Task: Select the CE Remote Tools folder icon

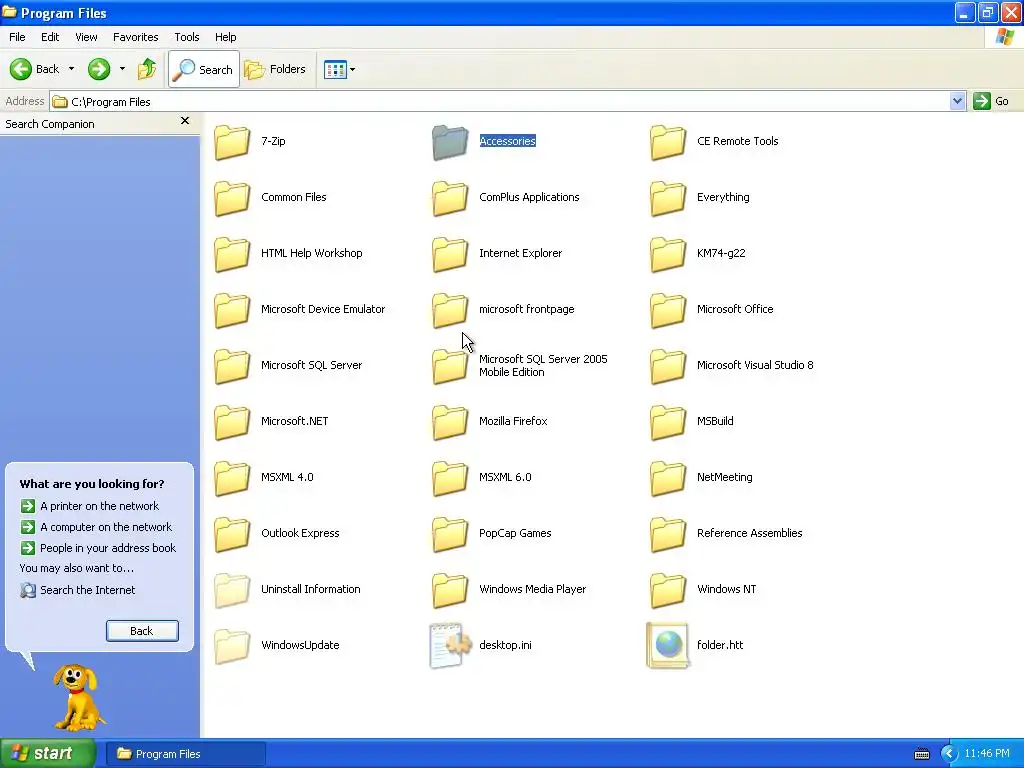Action: pos(667,142)
